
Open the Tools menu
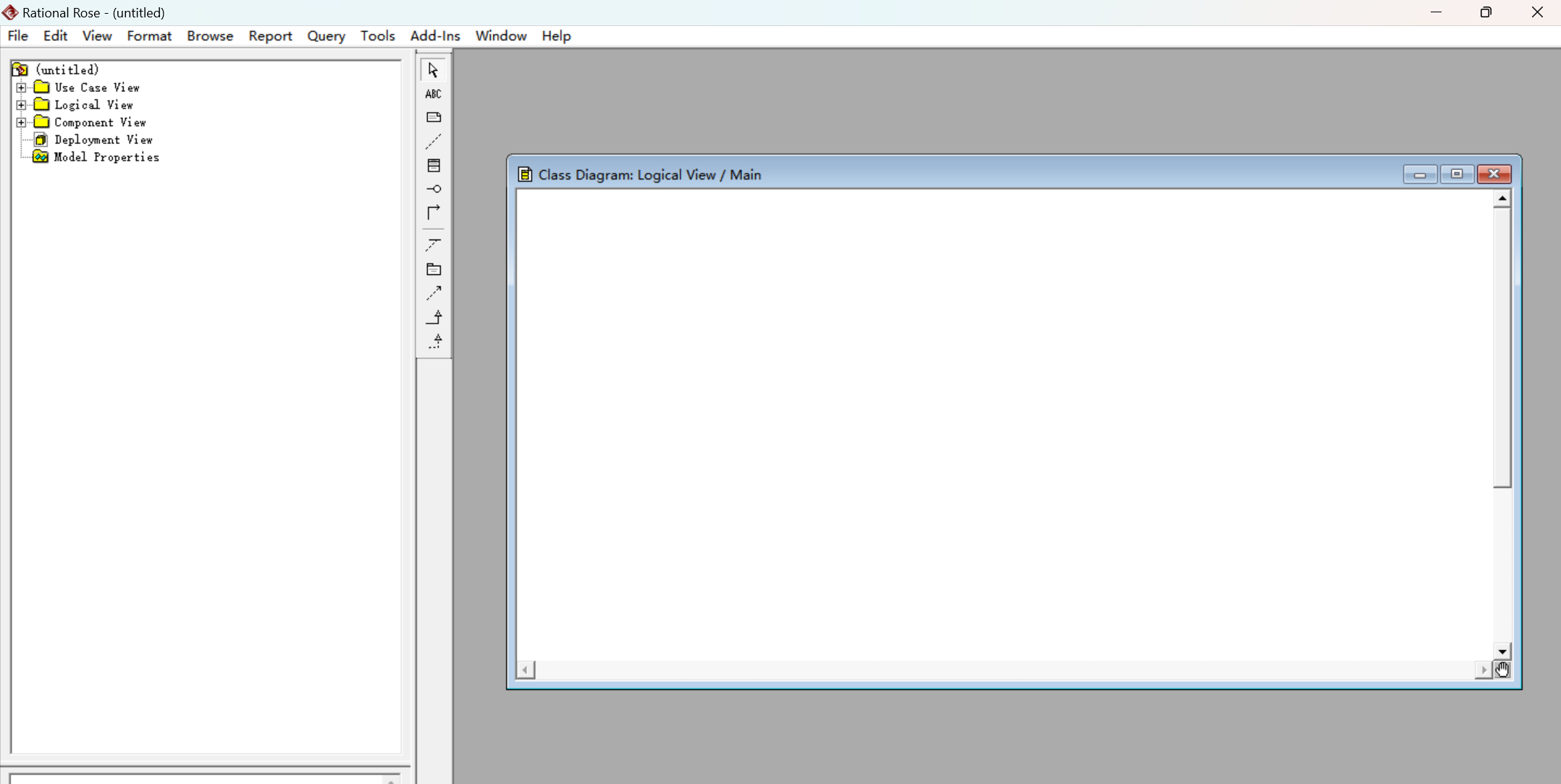[x=377, y=35]
